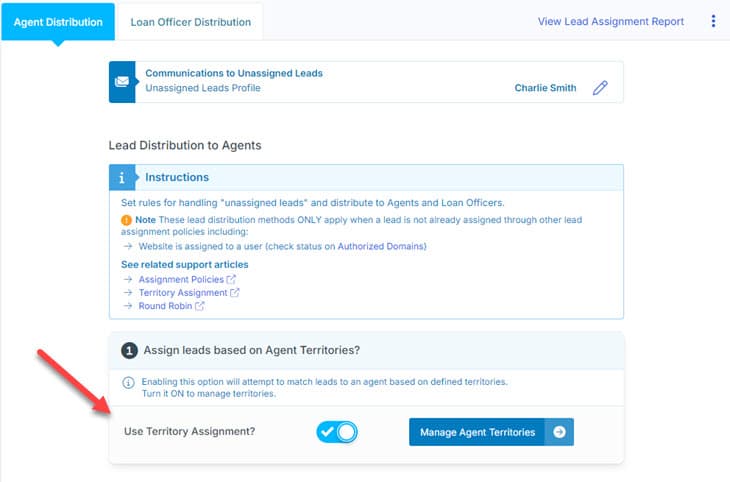The image size is (730, 482).
Task: Click the Instructions header text
Action: coord(177,177)
